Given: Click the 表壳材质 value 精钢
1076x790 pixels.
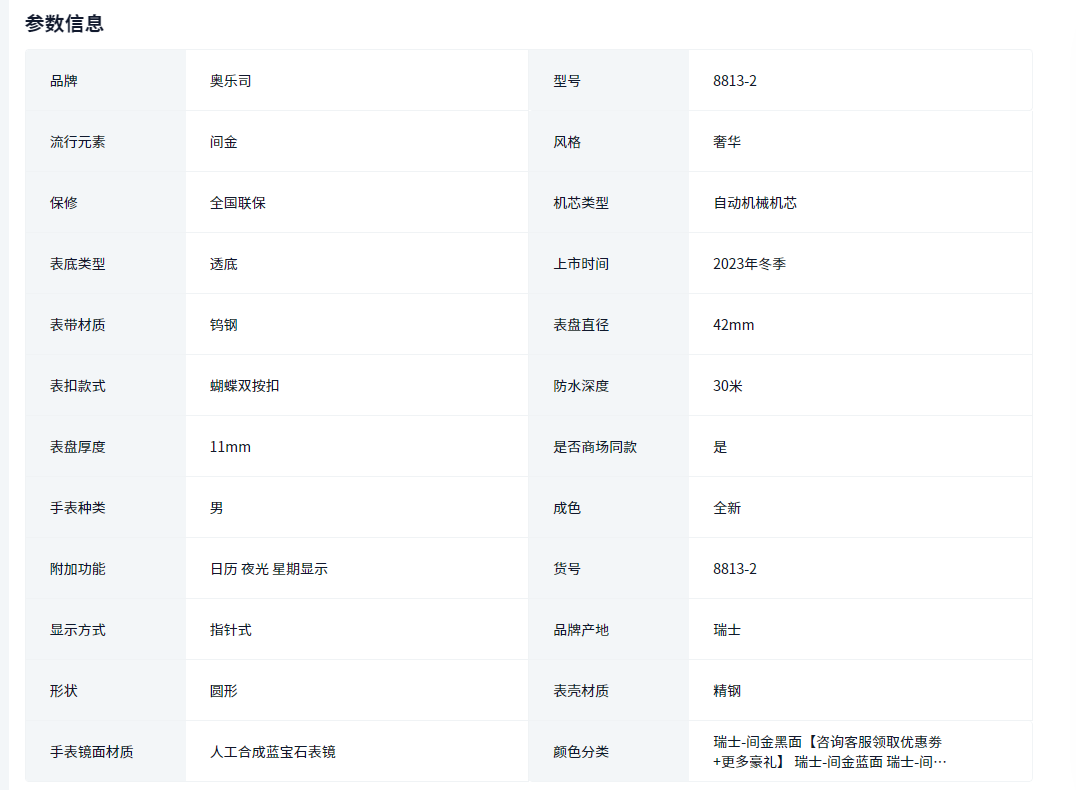Looking at the screenshot, I should (x=727, y=691).
